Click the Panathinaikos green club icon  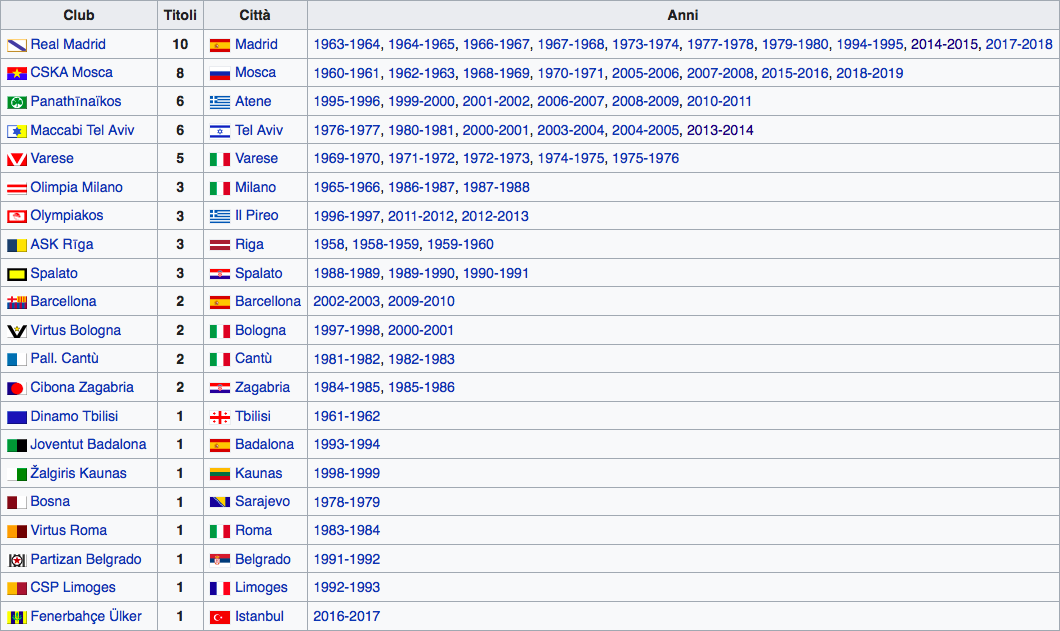pos(17,102)
